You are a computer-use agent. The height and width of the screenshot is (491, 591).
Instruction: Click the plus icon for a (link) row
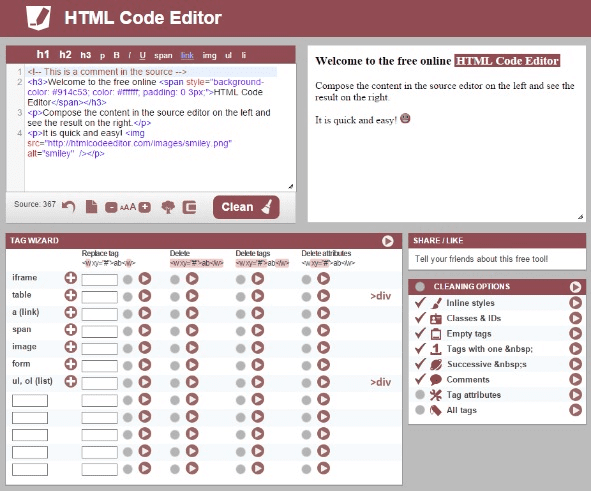[70, 312]
